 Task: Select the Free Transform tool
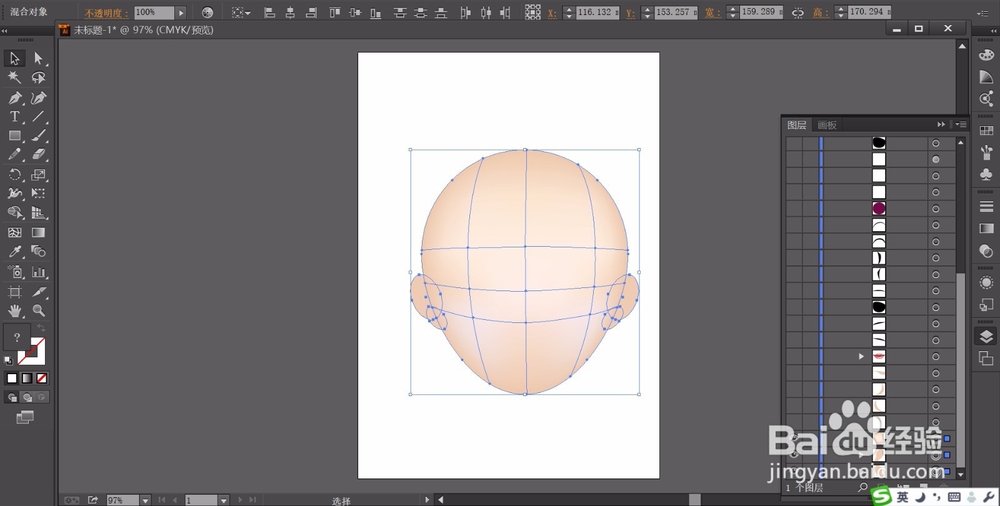point(38,193)
